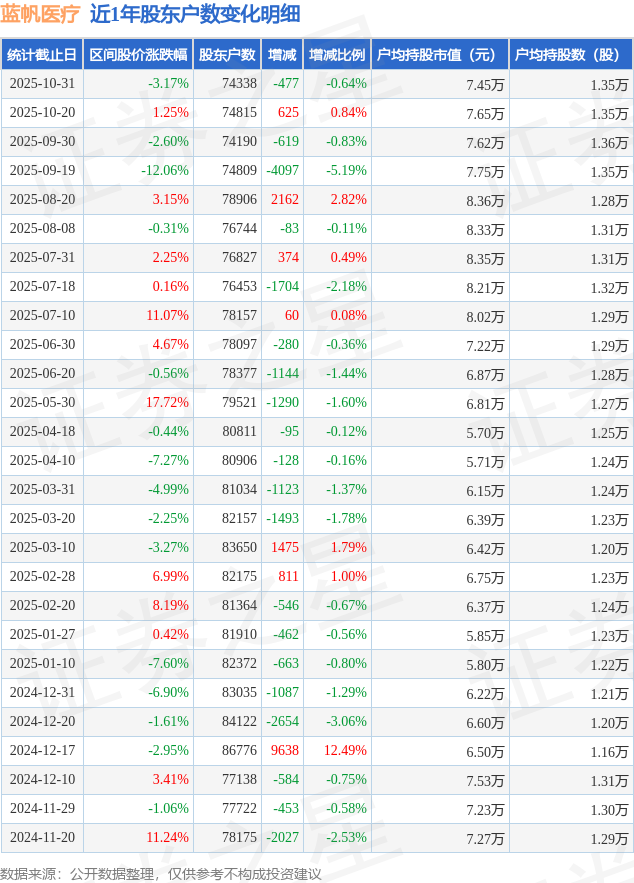Click the 1.16万 average shares cell
The height and width of the screenshot is (883, 634).
609,750
